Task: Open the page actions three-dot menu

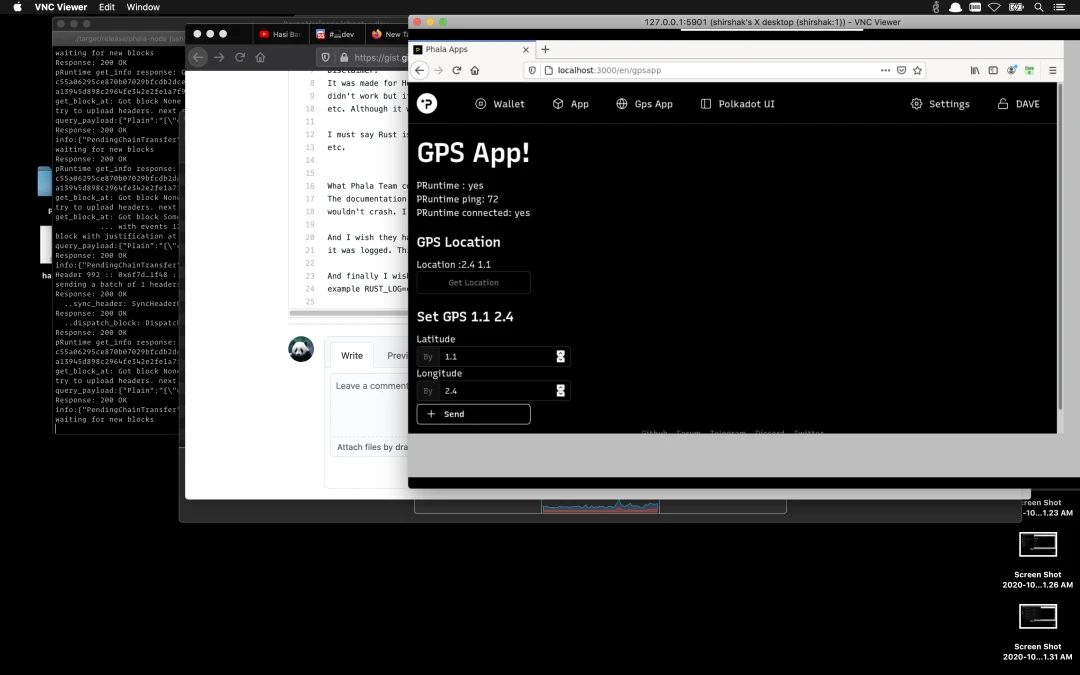Action: 885,70
